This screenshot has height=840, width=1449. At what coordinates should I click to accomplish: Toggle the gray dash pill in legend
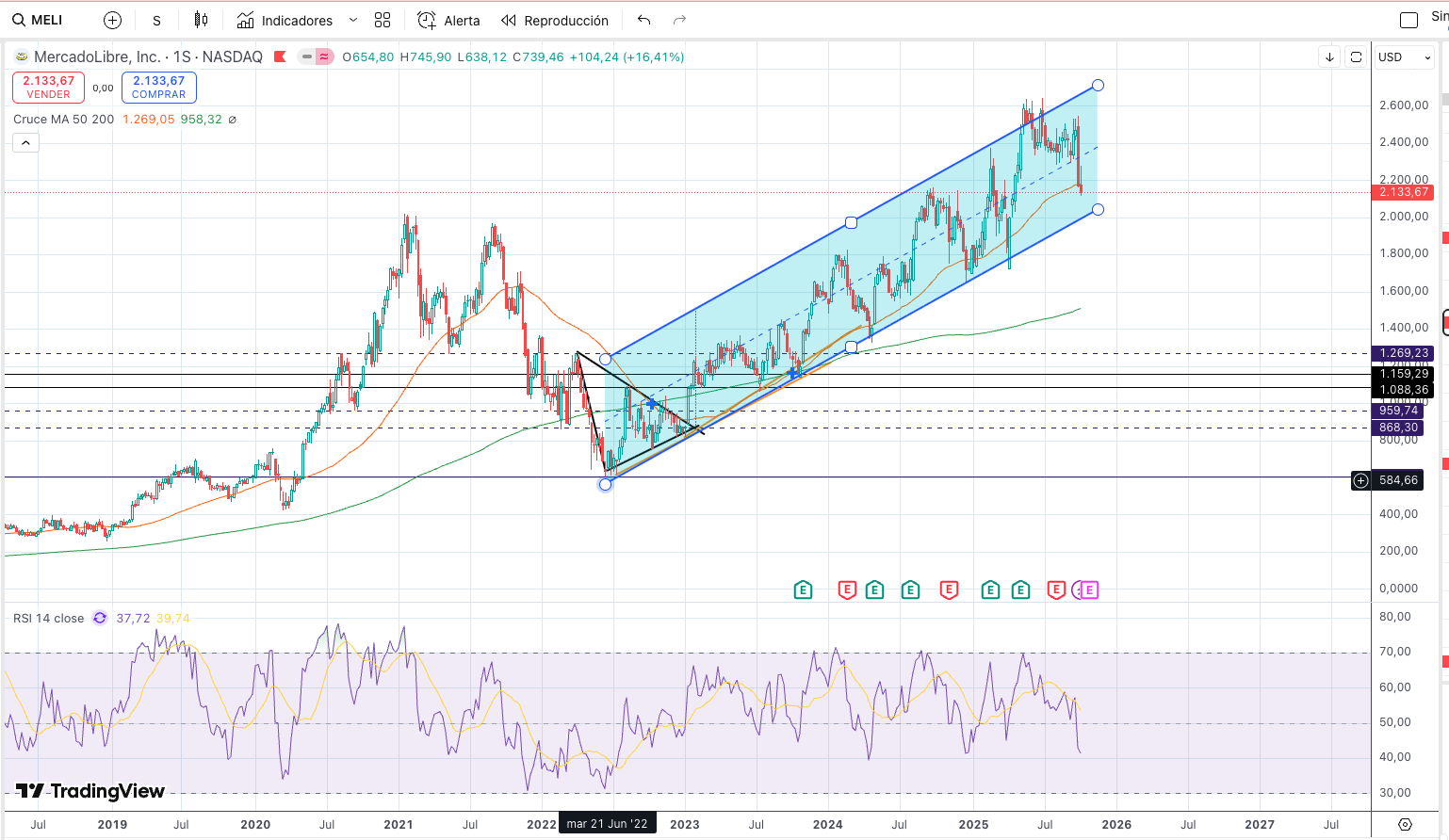click(x=307, y=57)
